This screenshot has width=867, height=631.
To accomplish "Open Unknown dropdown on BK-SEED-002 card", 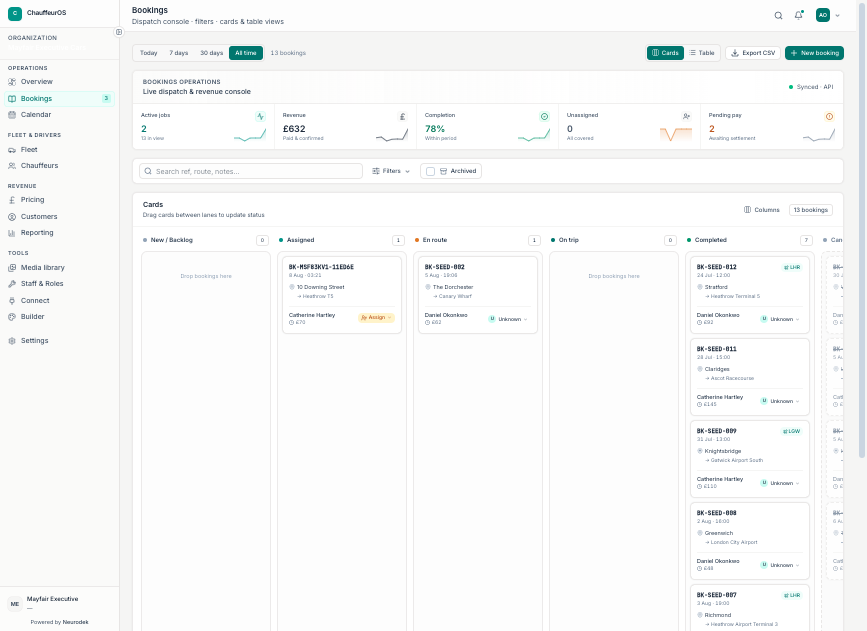I will coord(508,319).
